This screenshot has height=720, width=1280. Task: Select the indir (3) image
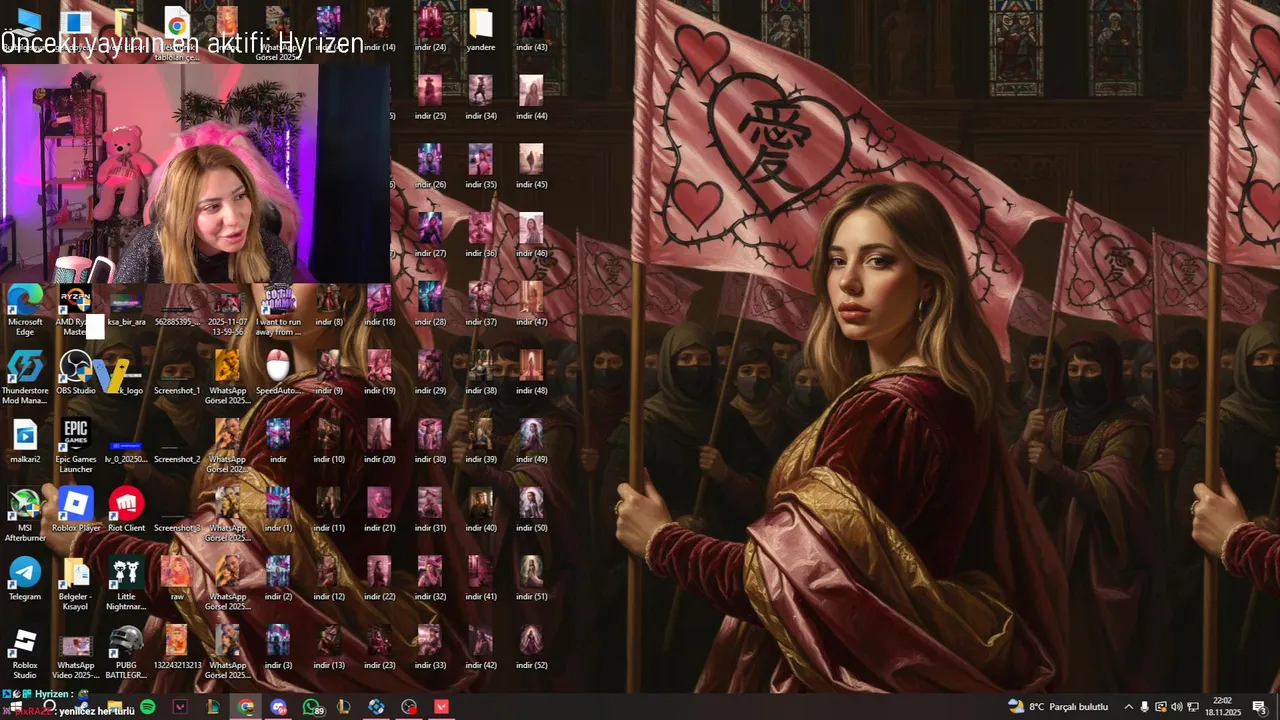point(278,647)
